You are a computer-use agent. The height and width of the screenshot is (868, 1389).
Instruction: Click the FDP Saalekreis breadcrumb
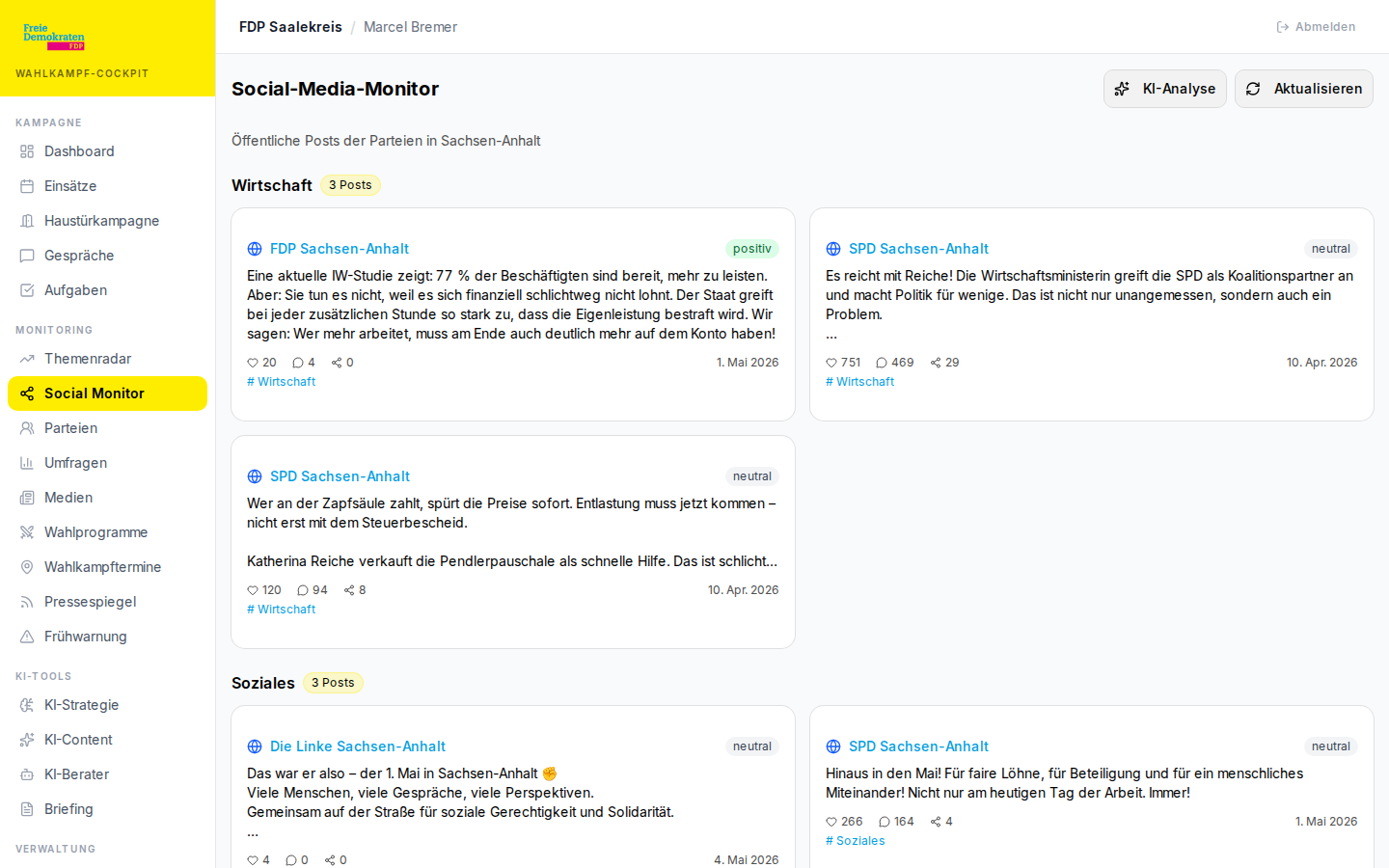(290, 27)
